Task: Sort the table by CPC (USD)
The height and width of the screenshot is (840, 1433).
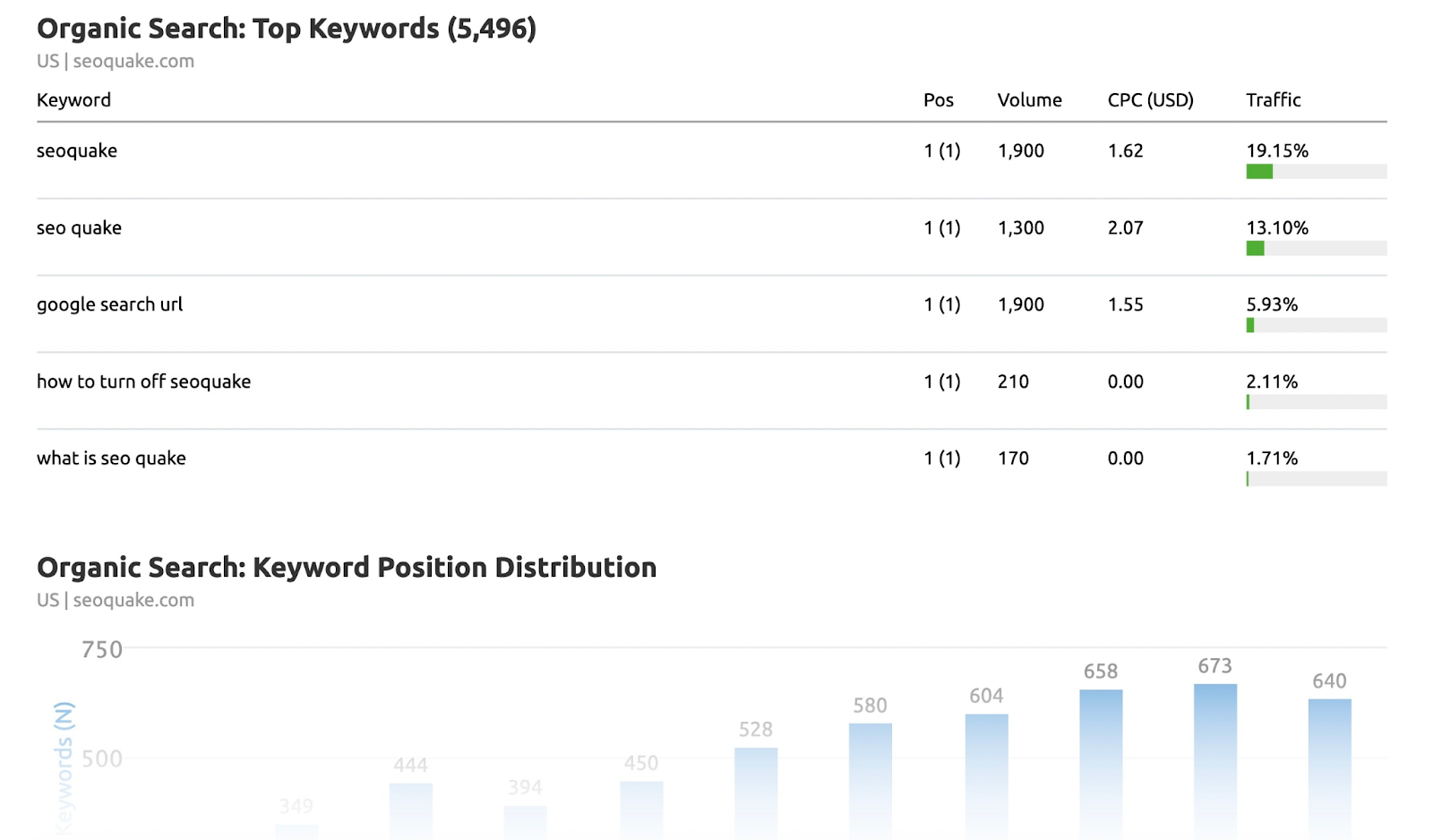Action: pyautogui.click(x=1150, y=99)
